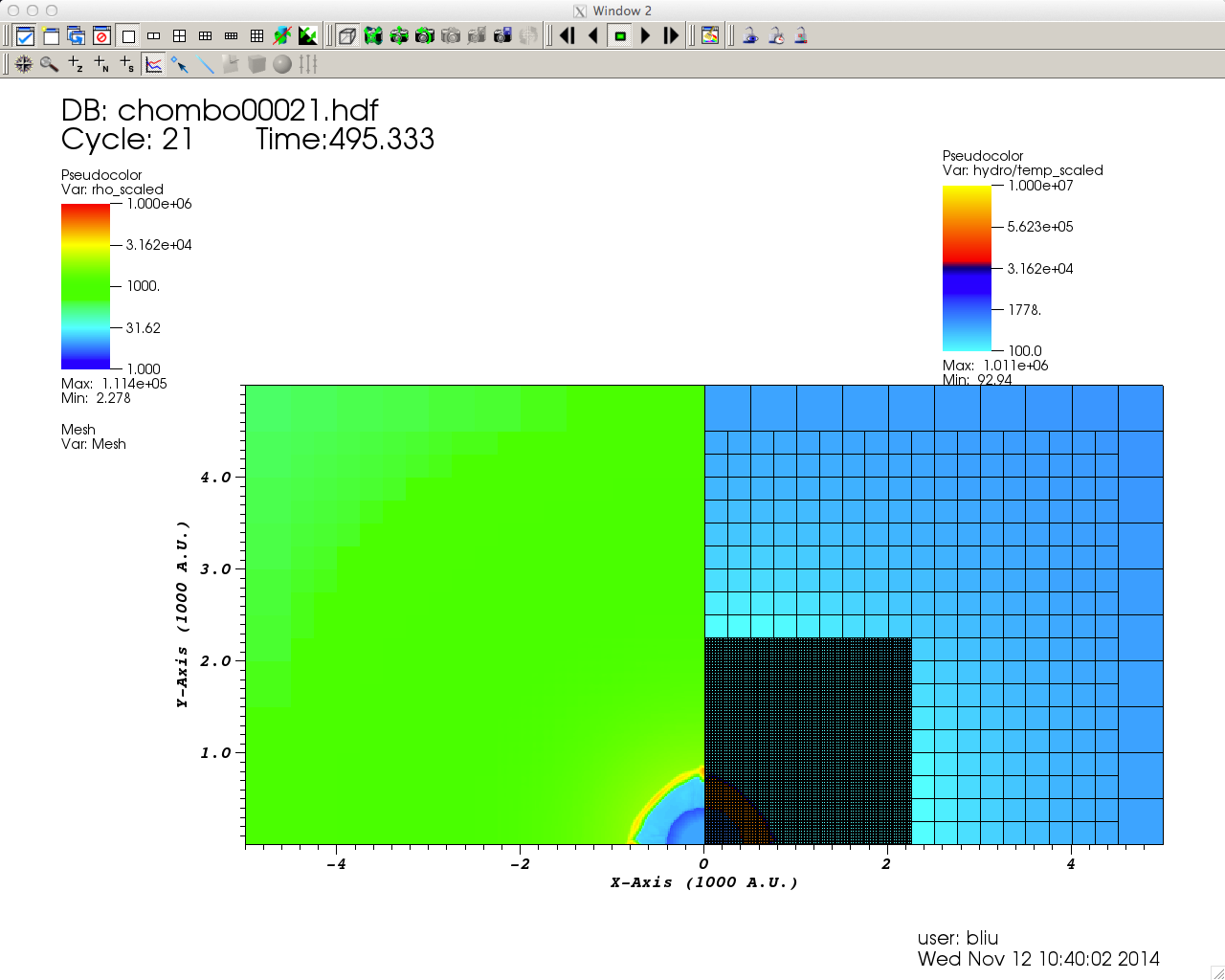The width and height of the screenshot is (1225, 980).
Task: Stop animation with green square button
Action: 620,36
